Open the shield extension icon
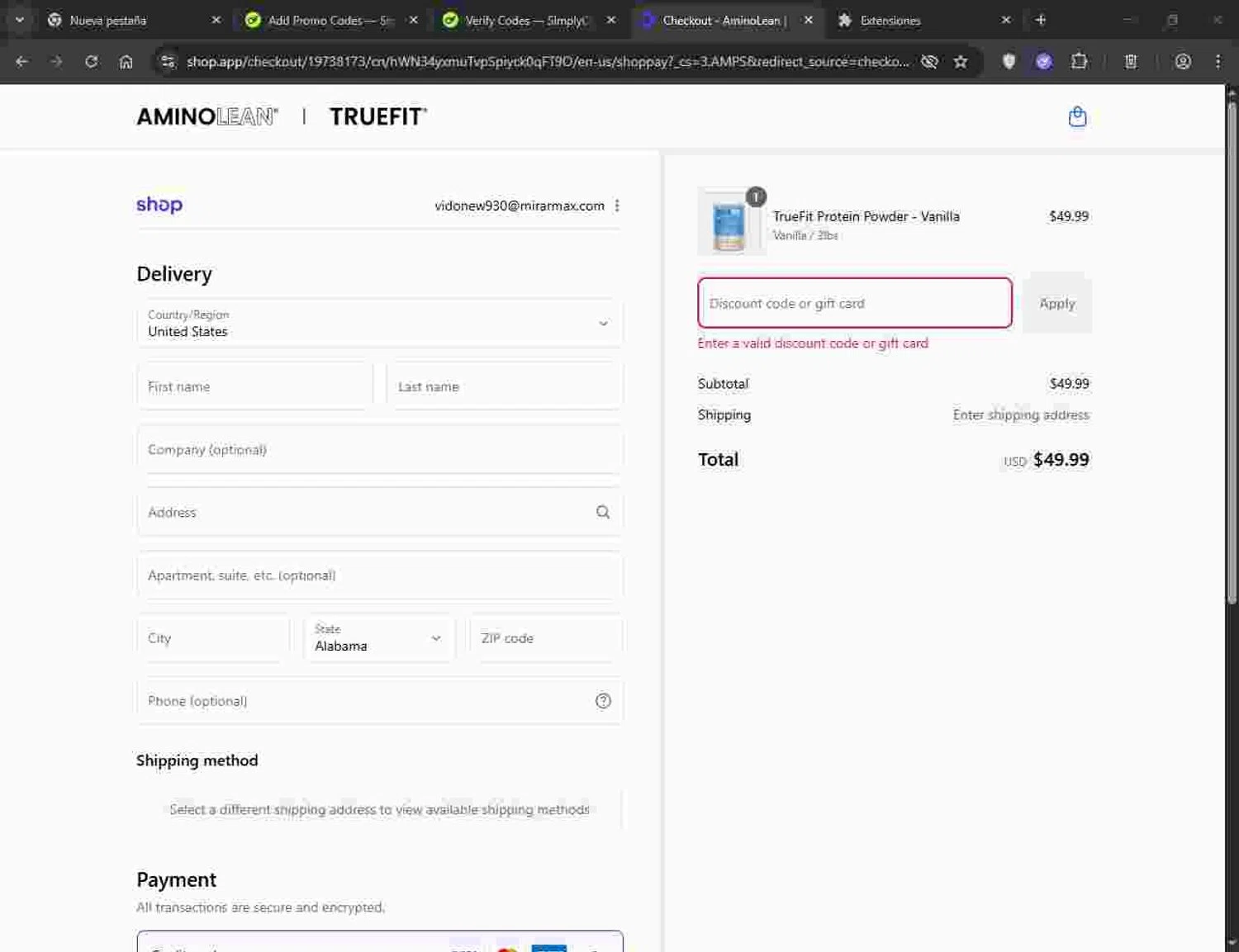Image resolution: width=1239 pixels, height=952 pixels. (1009, 61)
